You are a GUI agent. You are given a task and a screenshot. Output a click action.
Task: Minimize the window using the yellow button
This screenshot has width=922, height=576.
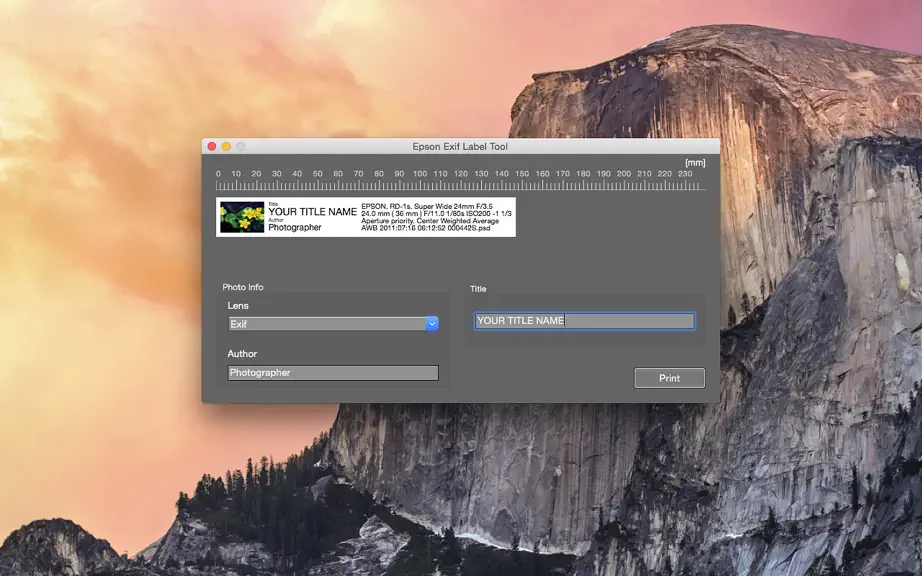click(226, 146)
